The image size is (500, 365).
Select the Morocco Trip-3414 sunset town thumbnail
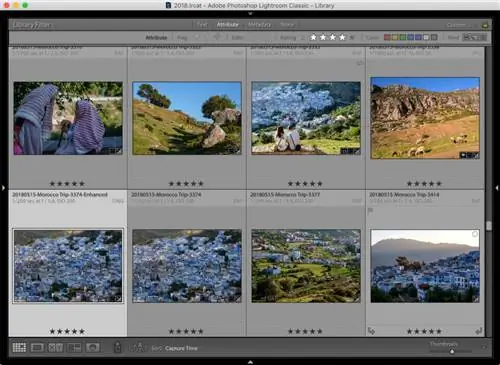[425, 266]
